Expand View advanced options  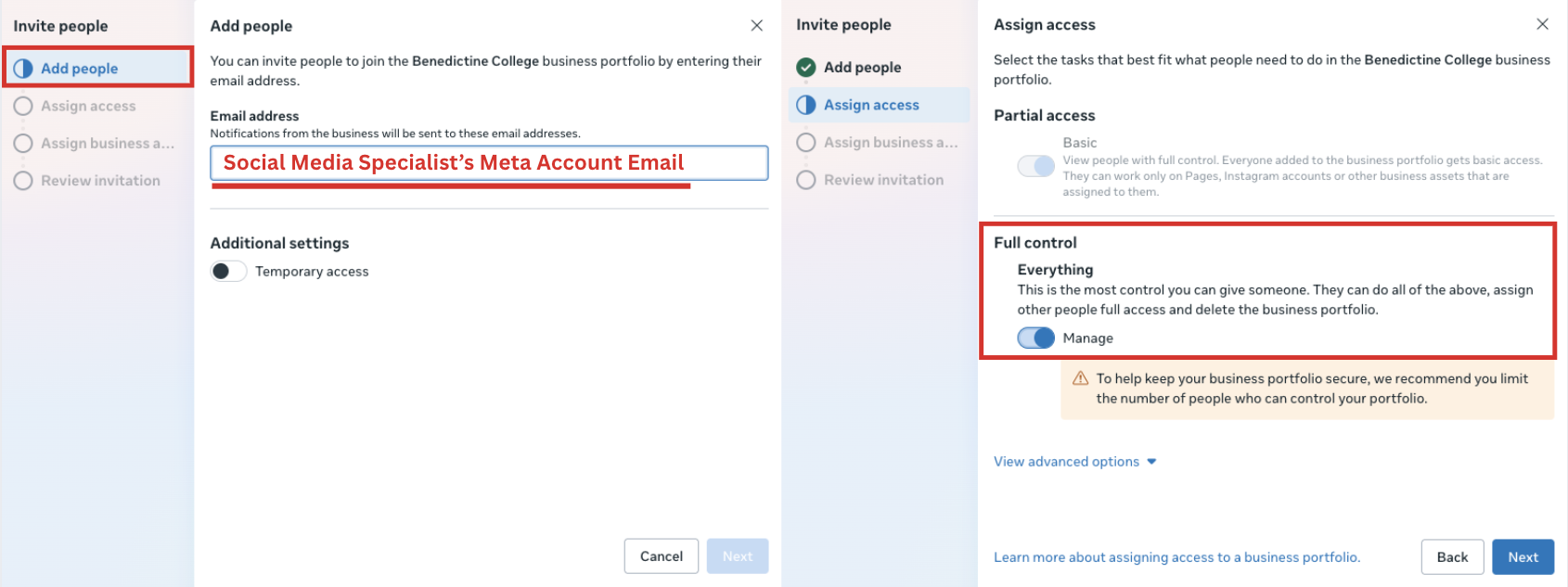(1066, 462)
